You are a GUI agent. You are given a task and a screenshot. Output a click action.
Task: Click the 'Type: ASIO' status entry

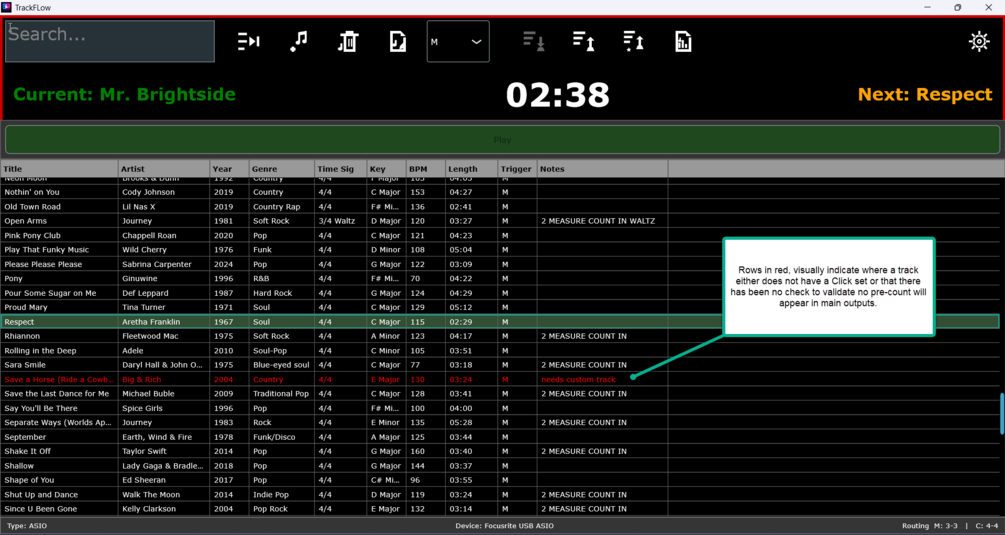coord(27,526)
